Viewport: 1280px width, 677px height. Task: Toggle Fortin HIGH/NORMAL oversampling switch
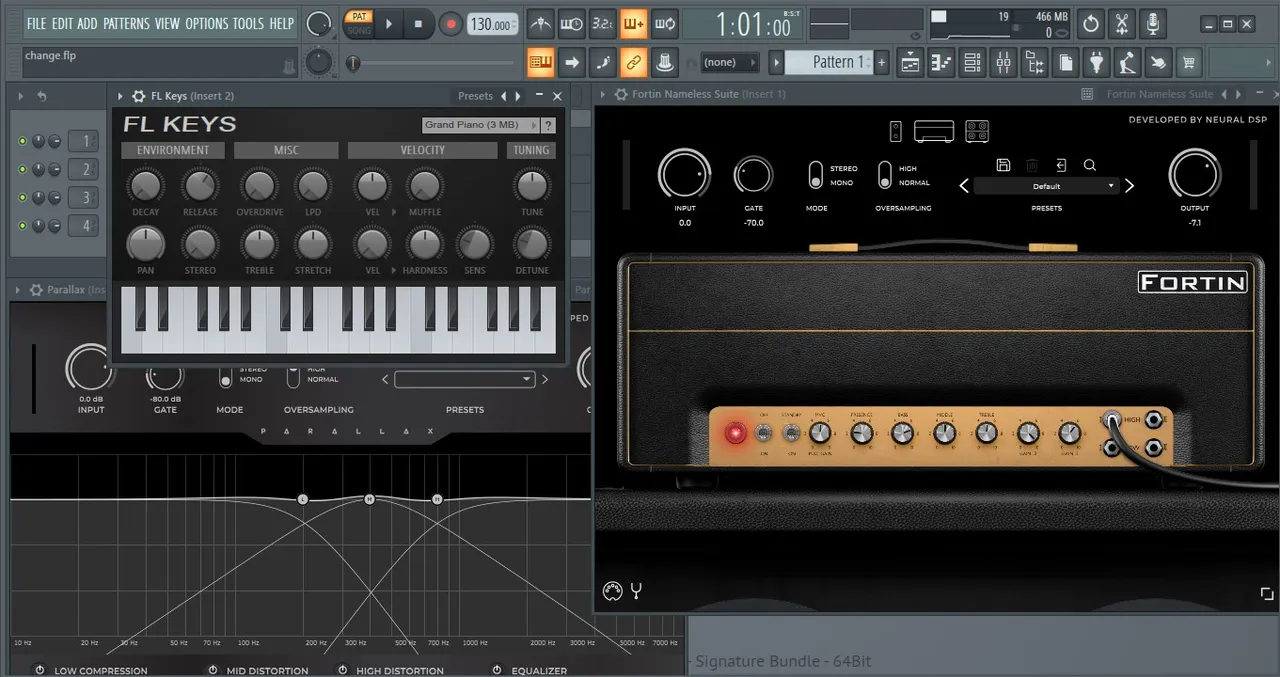coord(885,175)
